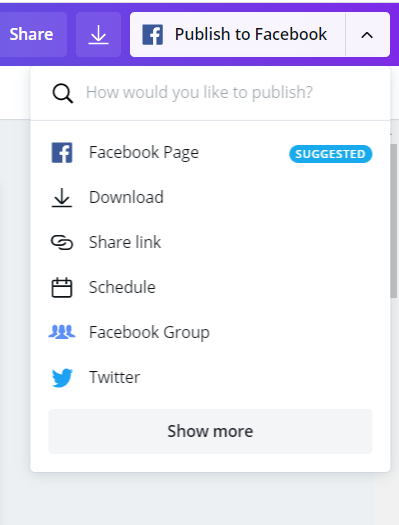Expand list with Show more button
Screen dimensions: 399x525
(210, 431)
